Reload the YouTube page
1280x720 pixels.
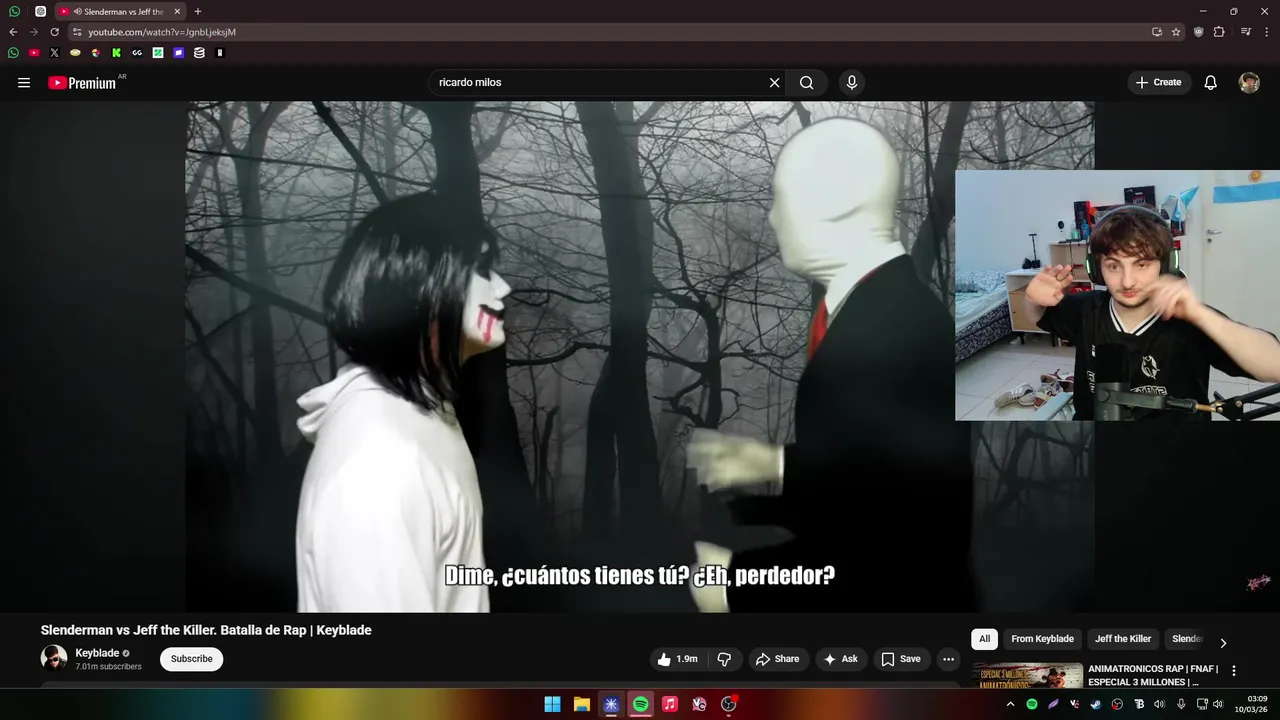coord(54,32)
